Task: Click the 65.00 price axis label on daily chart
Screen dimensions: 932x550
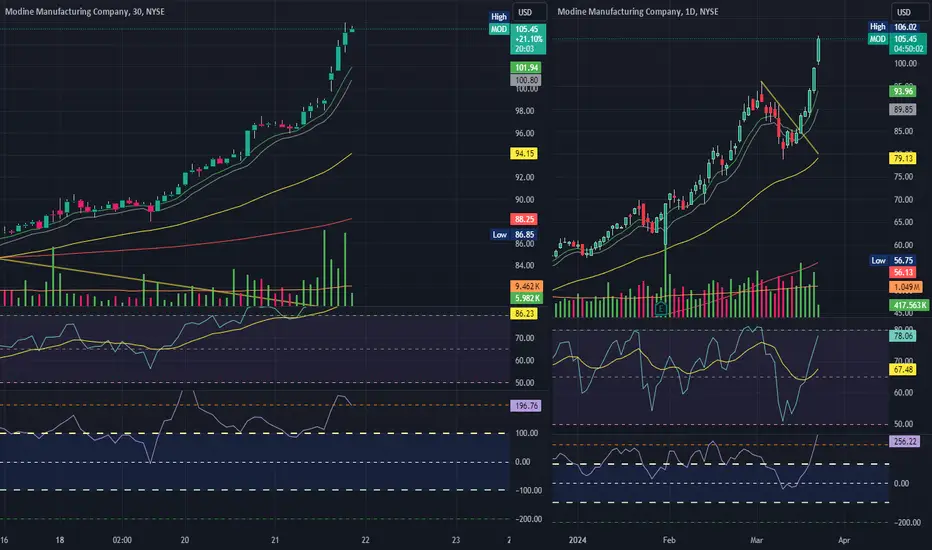Action: tap(903, 222)
